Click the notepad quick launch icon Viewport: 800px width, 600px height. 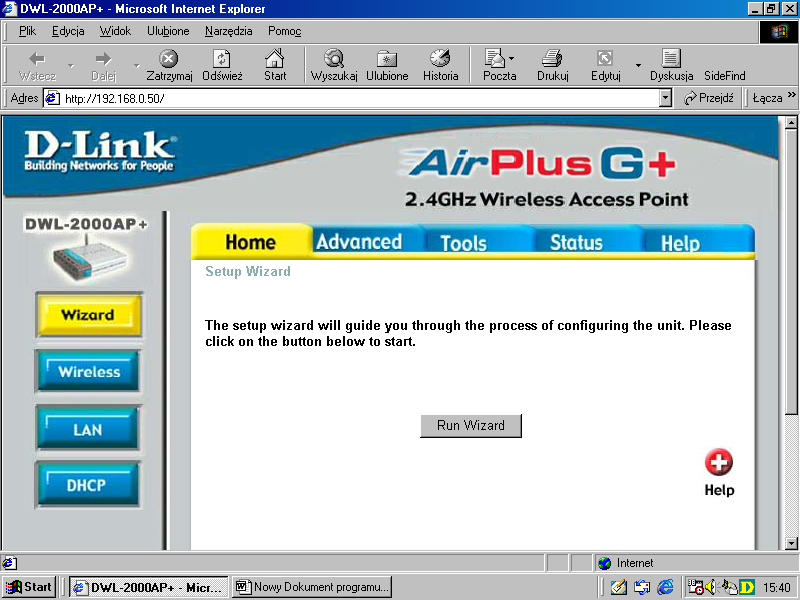coord(618,587)
